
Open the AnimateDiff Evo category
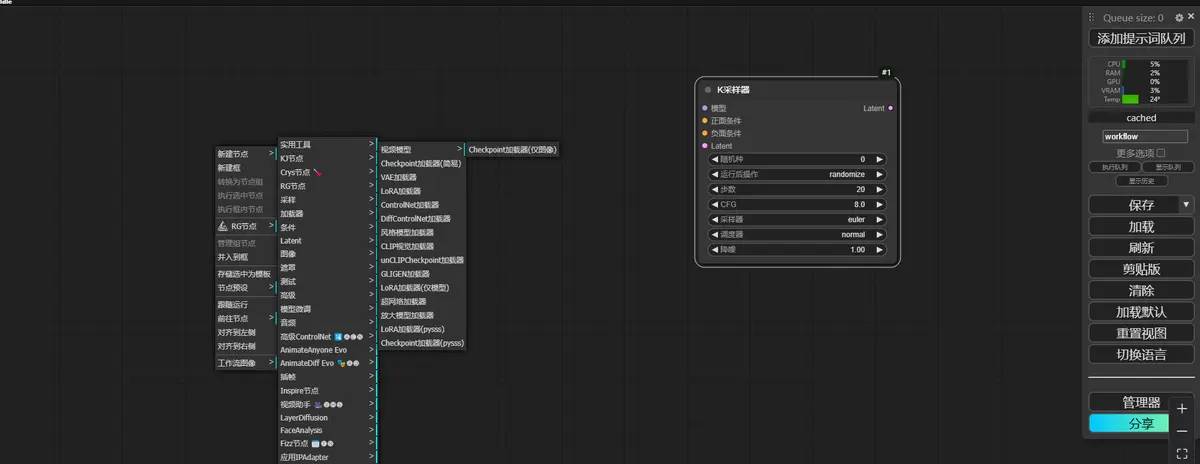[326, 363]
